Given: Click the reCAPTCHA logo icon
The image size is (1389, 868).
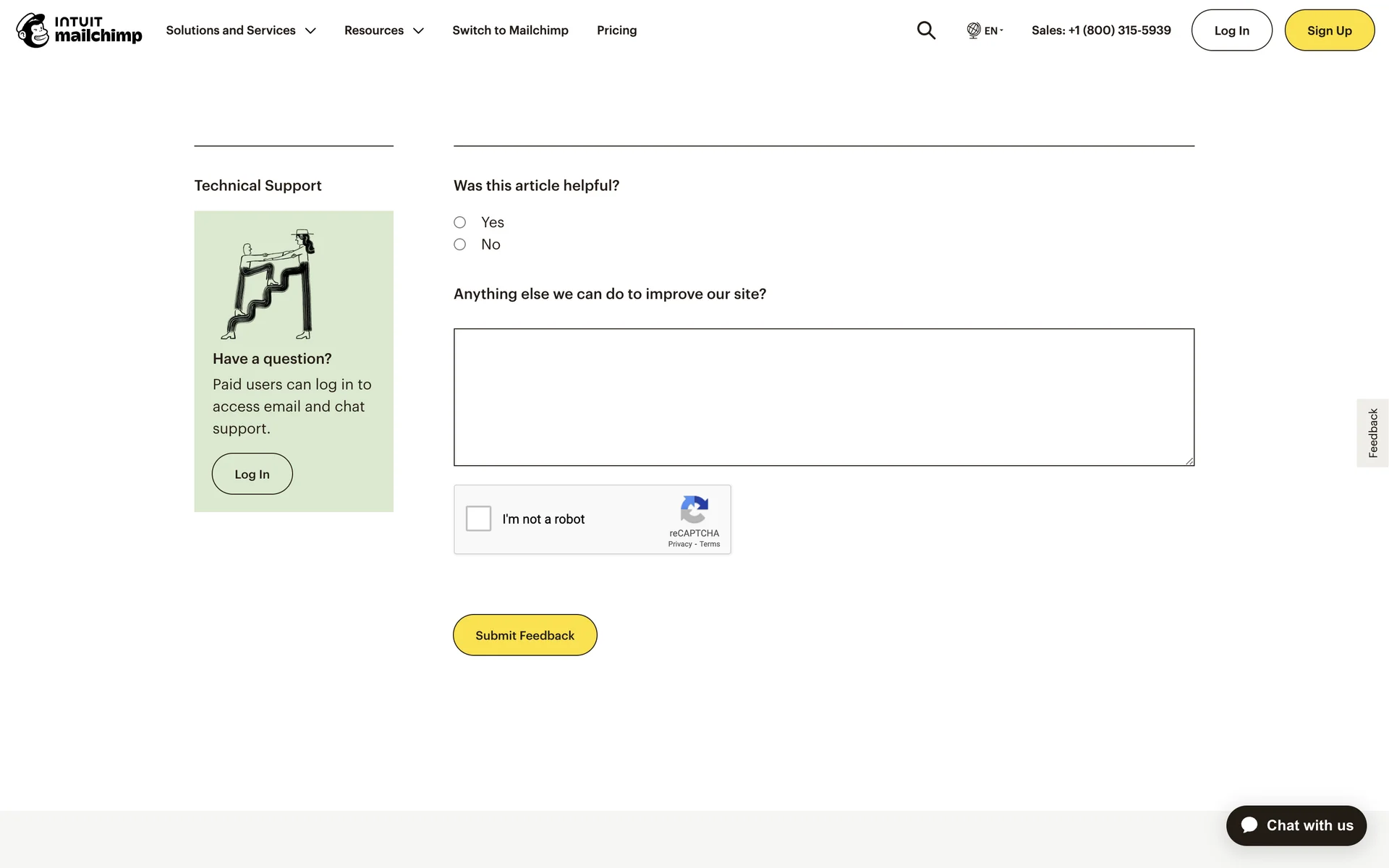Looking at the screenshot, I should 694,510.
